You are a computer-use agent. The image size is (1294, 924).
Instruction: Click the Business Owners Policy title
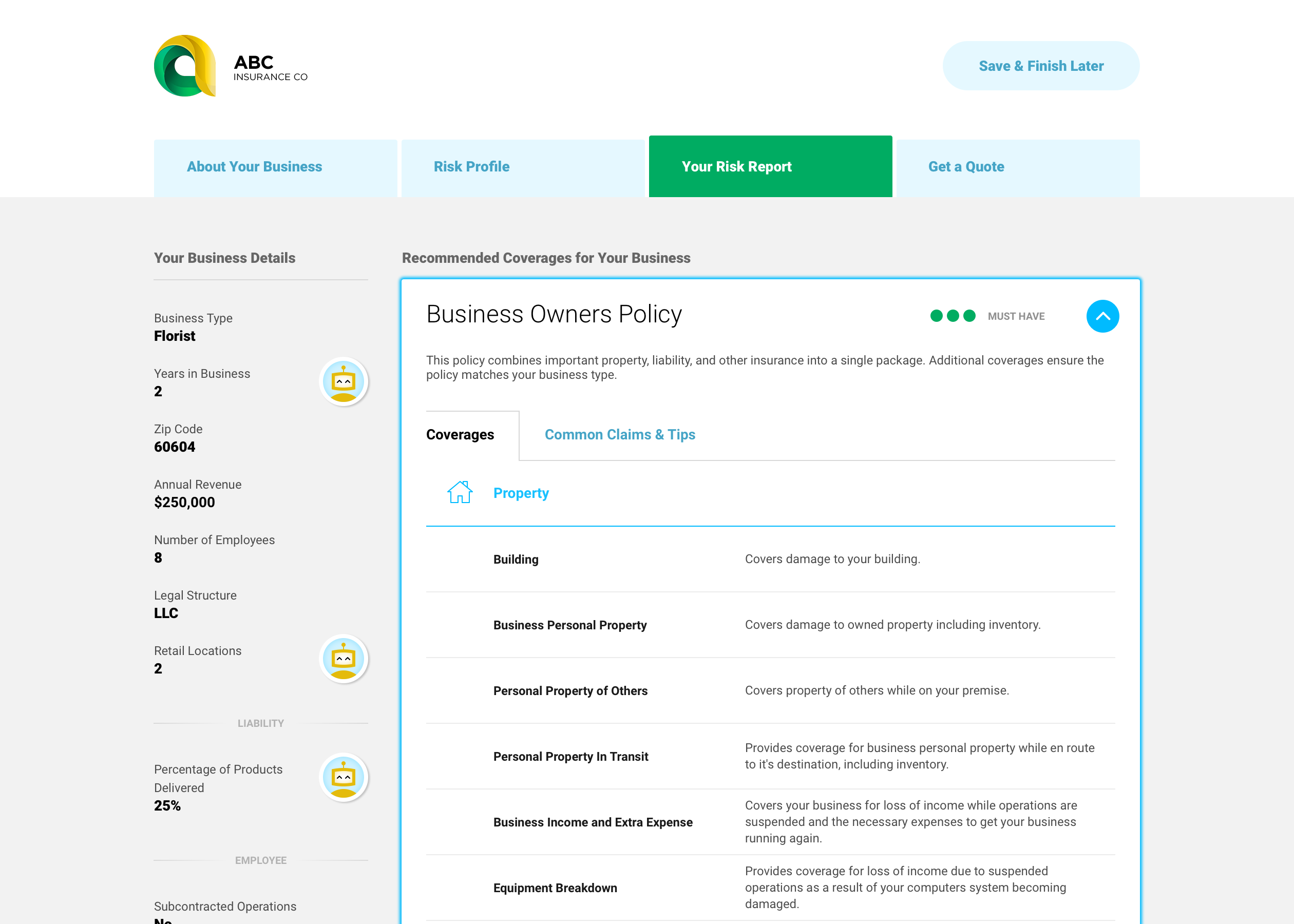[554, 315]
